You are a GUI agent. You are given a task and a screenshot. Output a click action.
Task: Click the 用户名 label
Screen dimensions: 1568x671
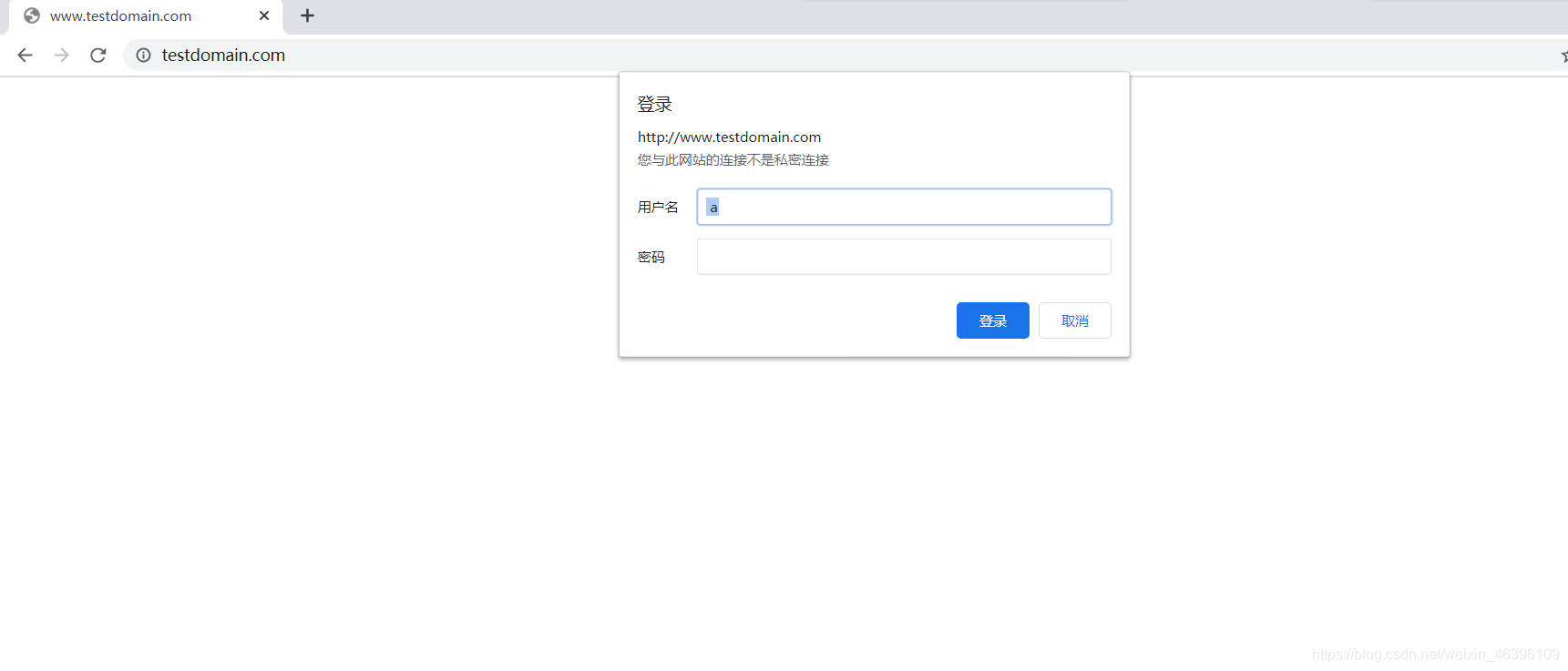coord(658,208)
